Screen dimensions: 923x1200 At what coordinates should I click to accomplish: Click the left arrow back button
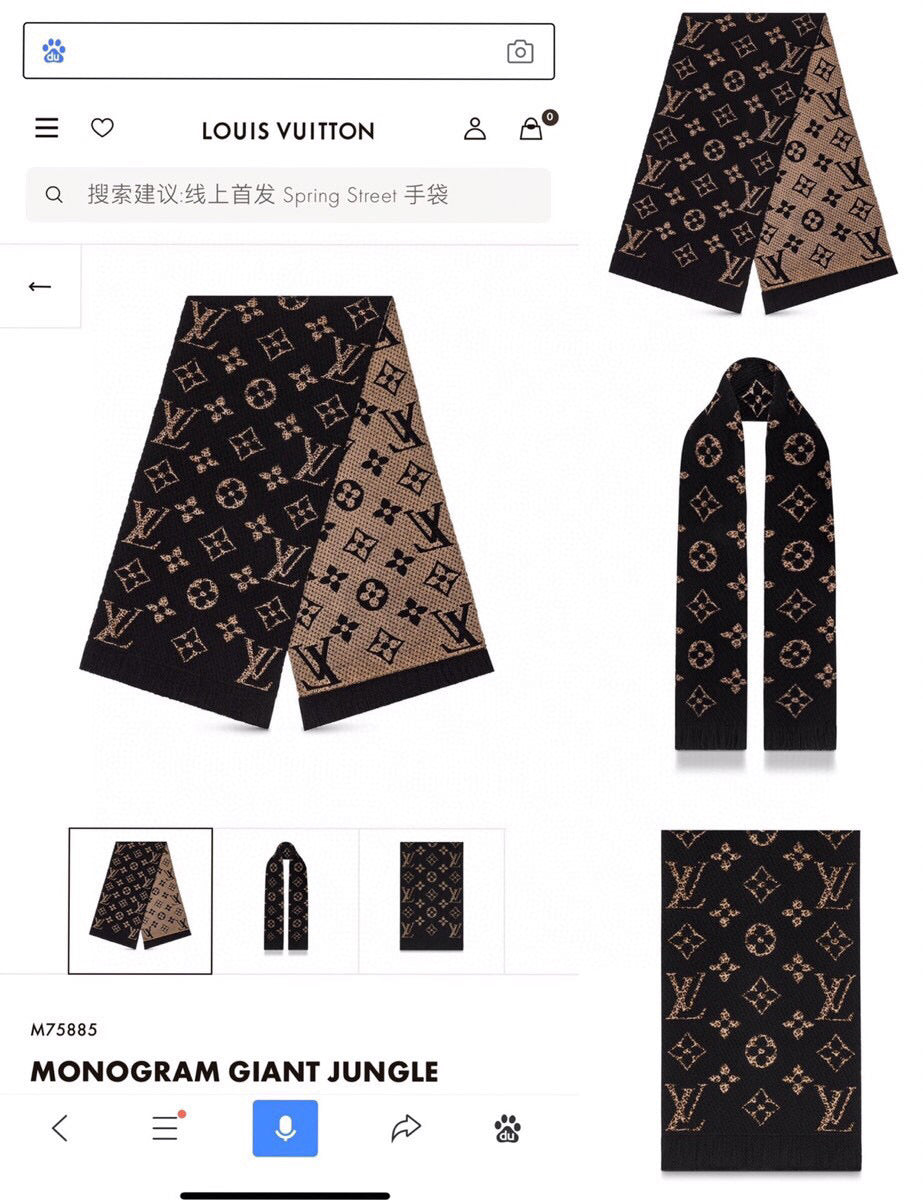[x=40, y=287]
